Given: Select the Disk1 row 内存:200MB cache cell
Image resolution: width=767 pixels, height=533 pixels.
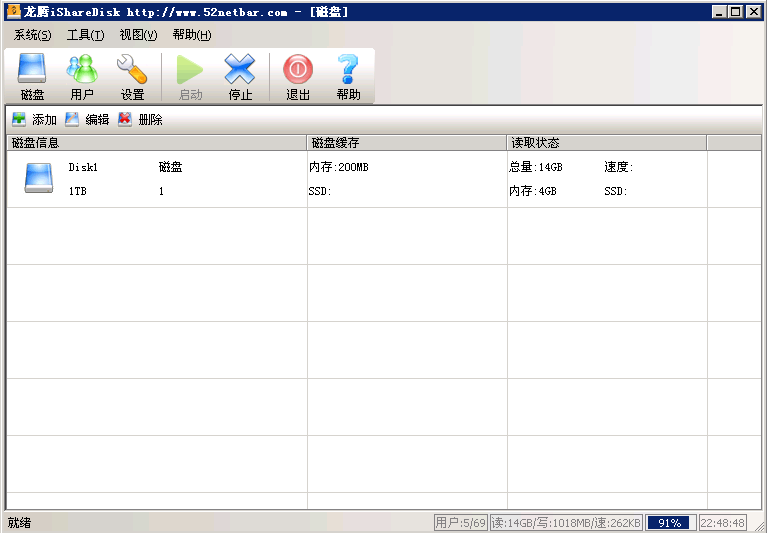Looking at the screenshot, I should coord(339,168).
